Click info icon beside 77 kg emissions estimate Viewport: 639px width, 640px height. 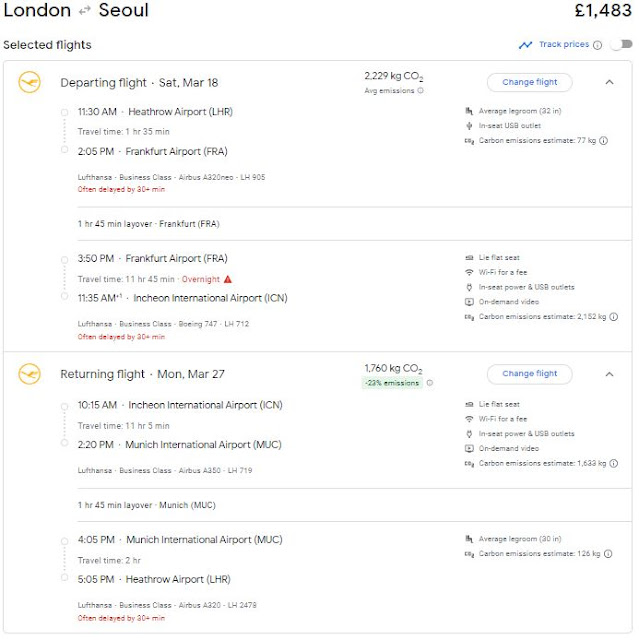(606, 141)
